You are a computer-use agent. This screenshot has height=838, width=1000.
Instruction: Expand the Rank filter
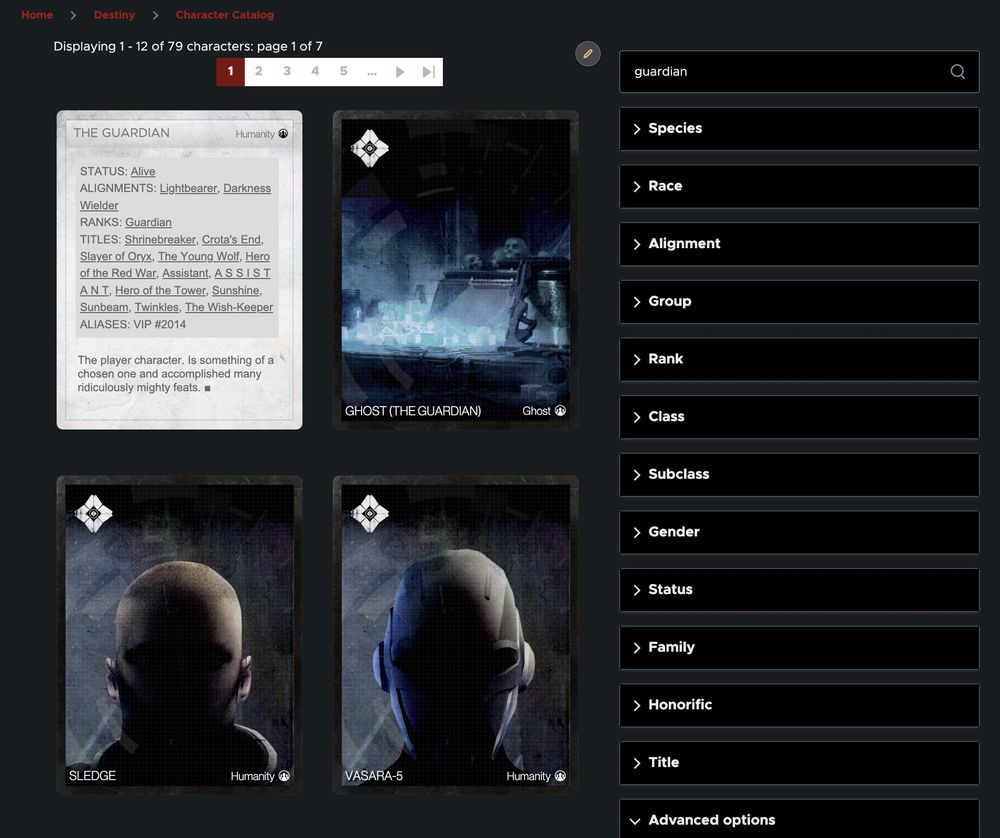799,359
